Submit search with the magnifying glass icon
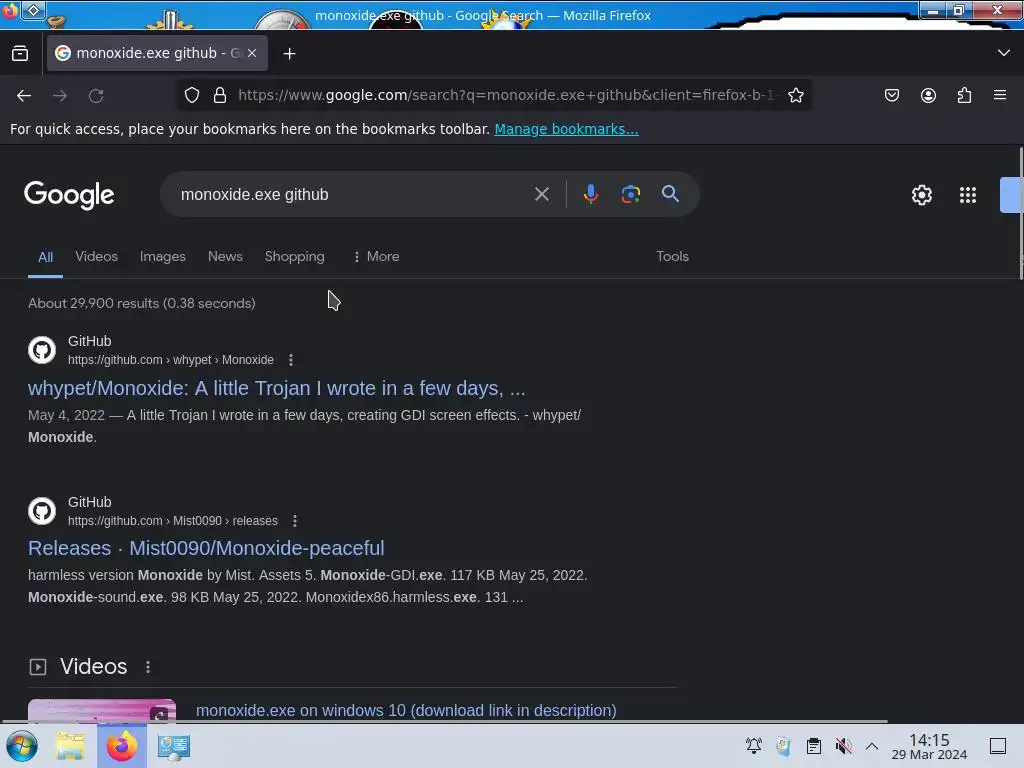Viewport: 1024px width, 768px height. pos(670,194)
